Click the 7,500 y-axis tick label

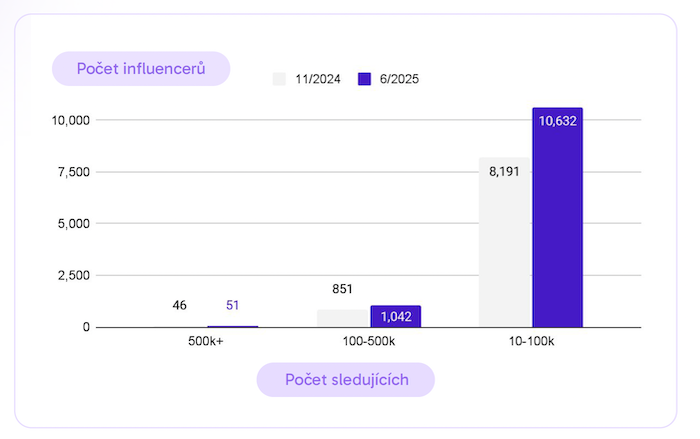tap(74, 172)
